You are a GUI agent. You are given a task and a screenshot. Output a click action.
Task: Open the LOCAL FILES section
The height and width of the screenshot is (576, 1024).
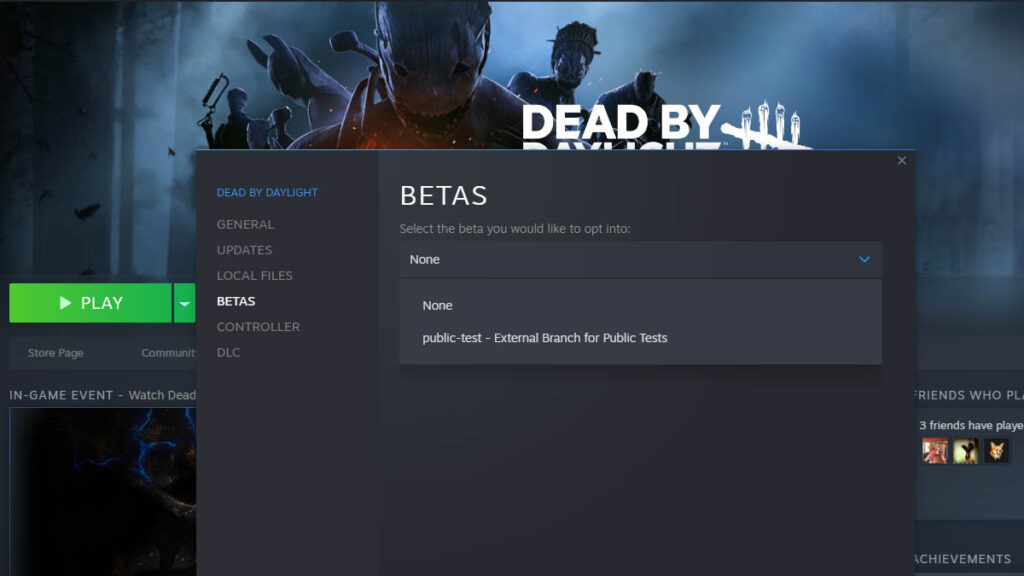click(255, 276)
